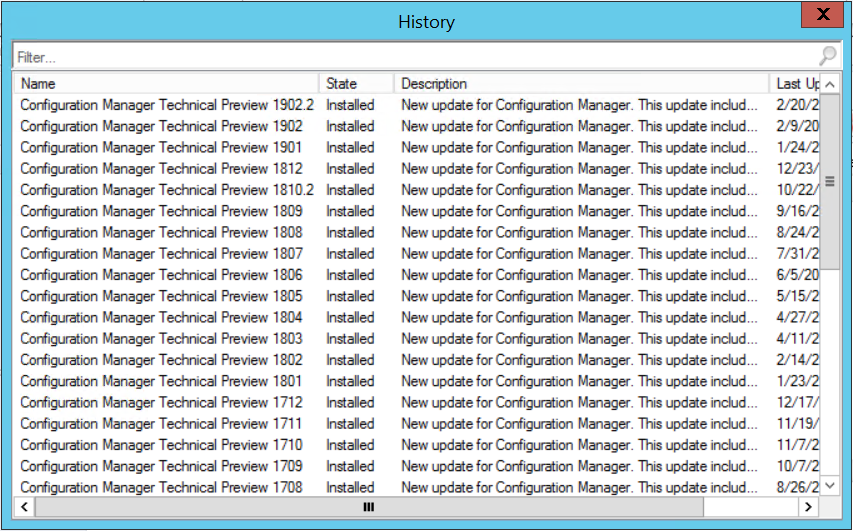Click the description of Preview 1711 row
The height and width of the screenshot is (531, 853).
click(x=579, y=423)
